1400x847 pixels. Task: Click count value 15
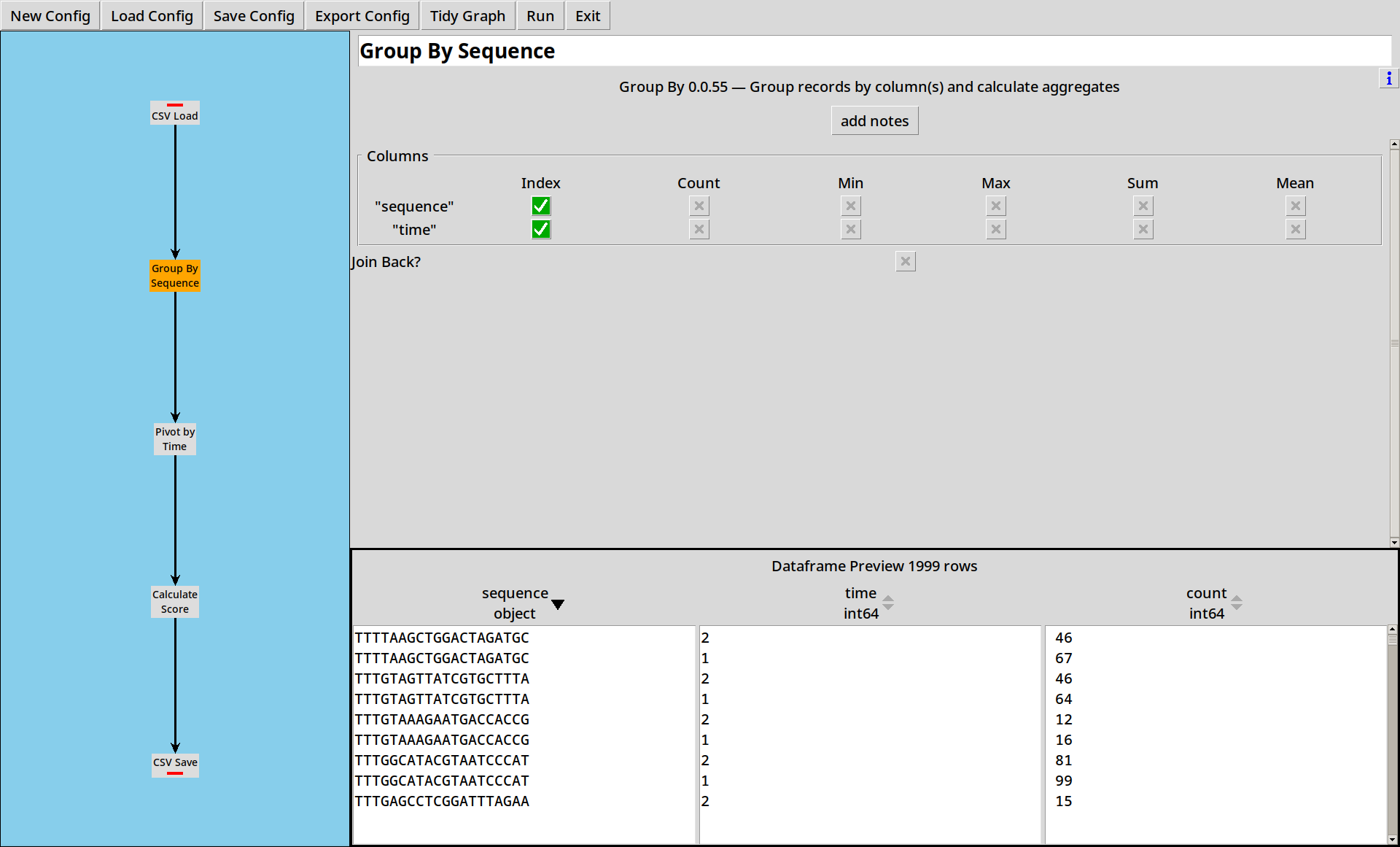(1063, 801)
